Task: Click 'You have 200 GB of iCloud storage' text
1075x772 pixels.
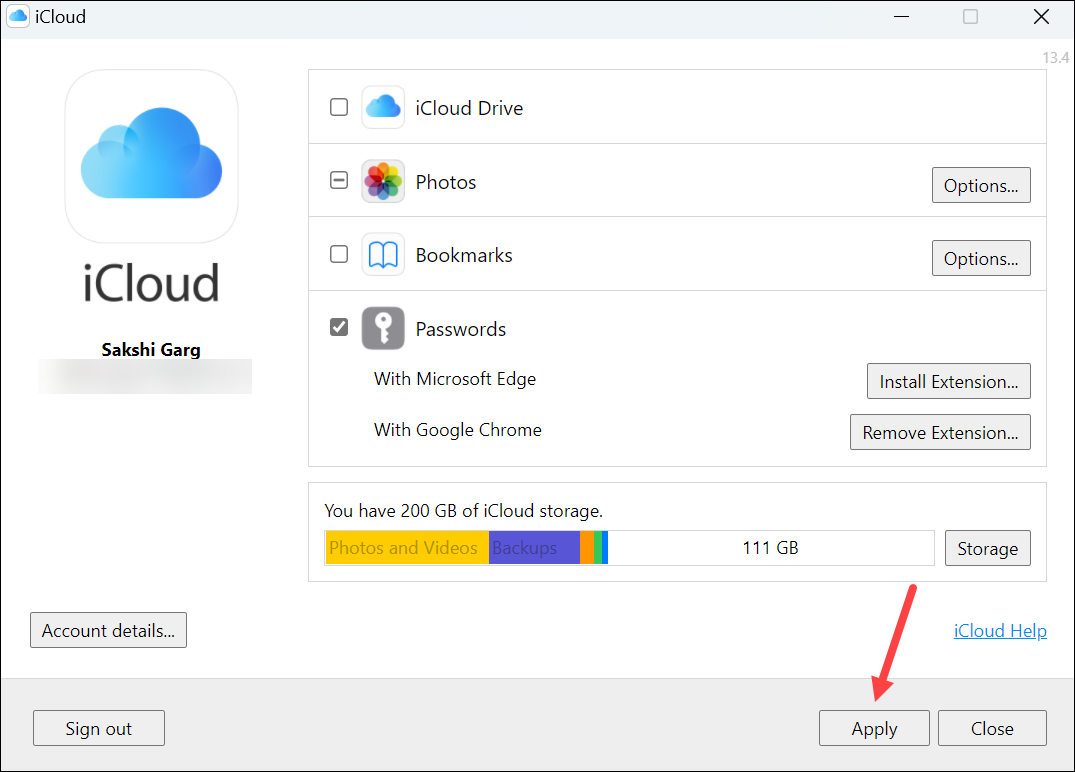Action: click(463, 511)
